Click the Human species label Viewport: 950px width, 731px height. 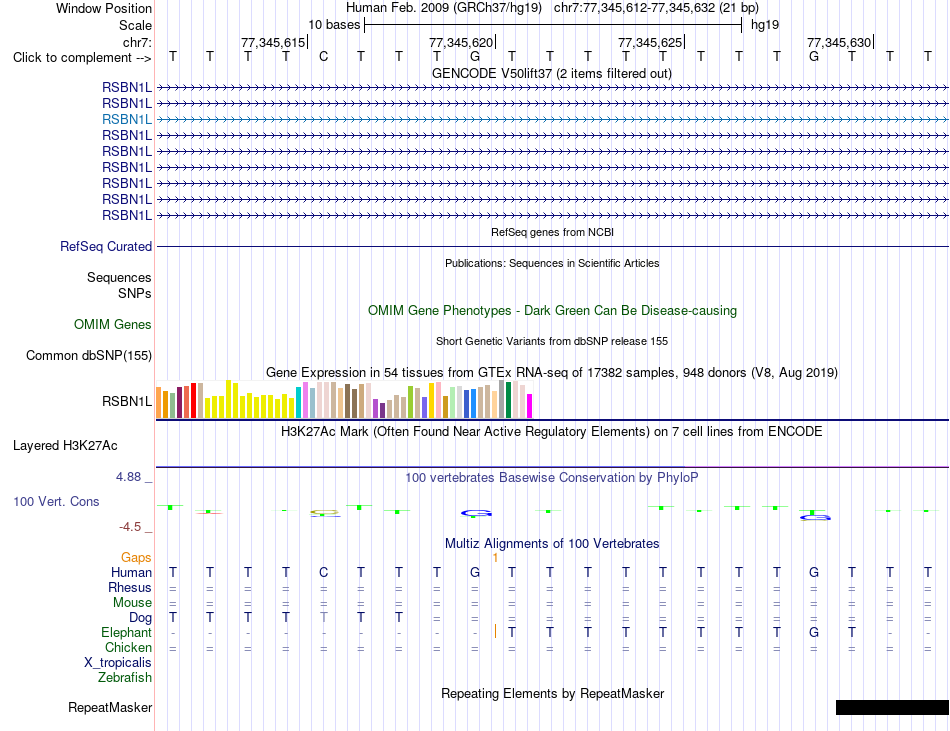click(x=131, y=572)
